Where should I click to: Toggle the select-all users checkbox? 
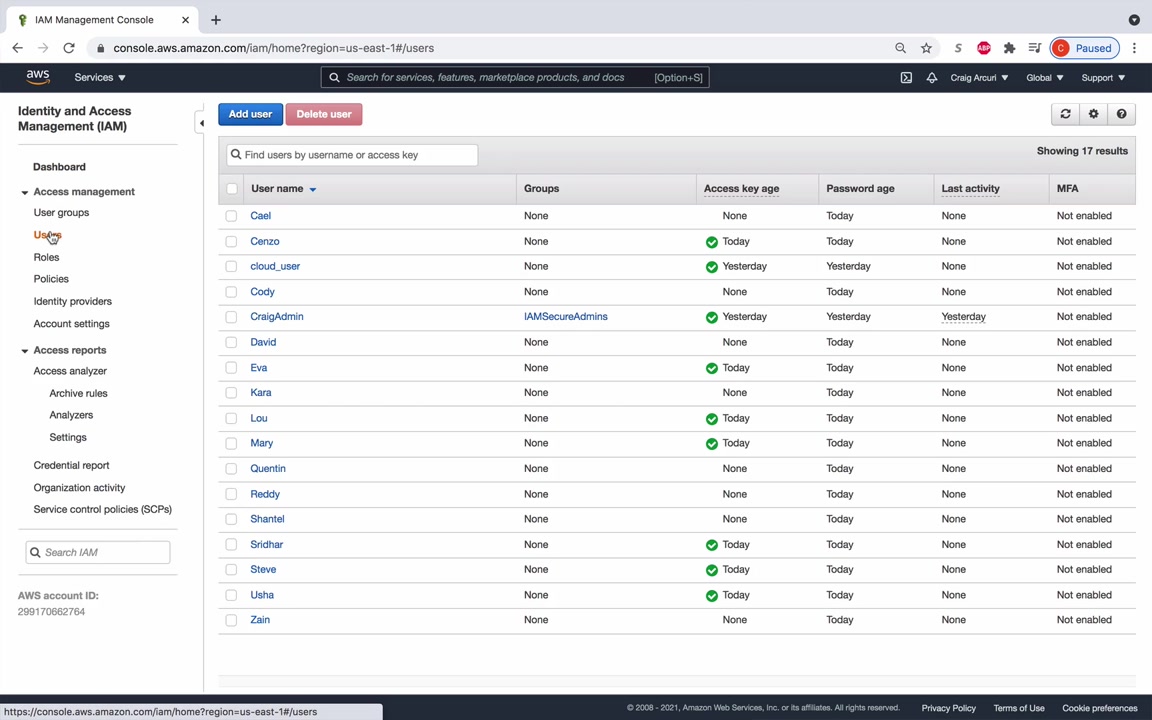pyautogui.click(x=231, y=189)
